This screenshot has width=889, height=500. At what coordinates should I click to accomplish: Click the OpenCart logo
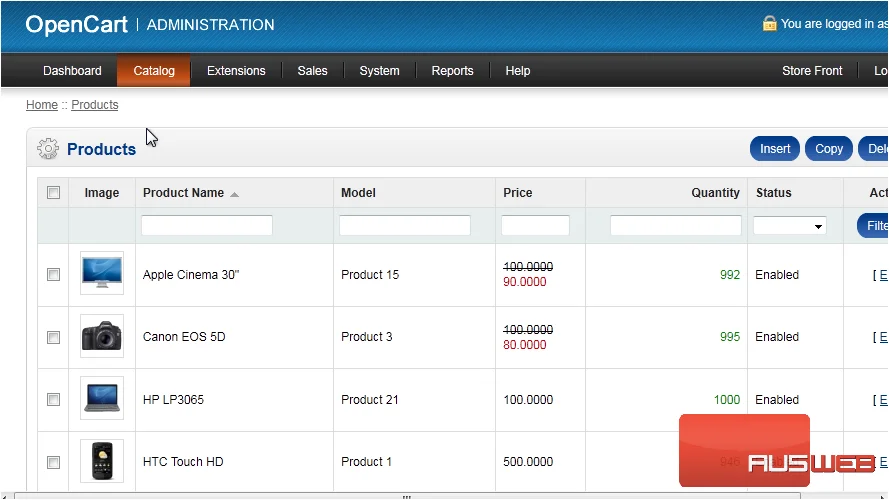tap(77, 24)
